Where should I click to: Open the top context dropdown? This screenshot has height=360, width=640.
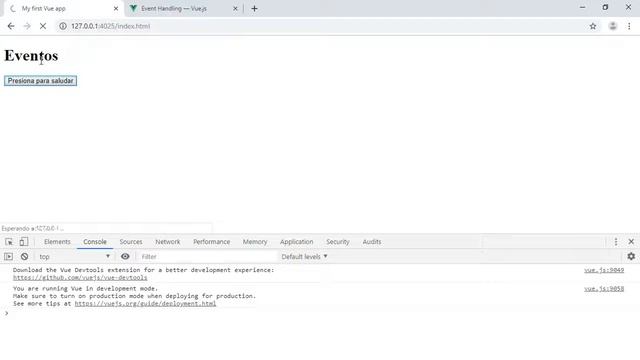point(74,256)
